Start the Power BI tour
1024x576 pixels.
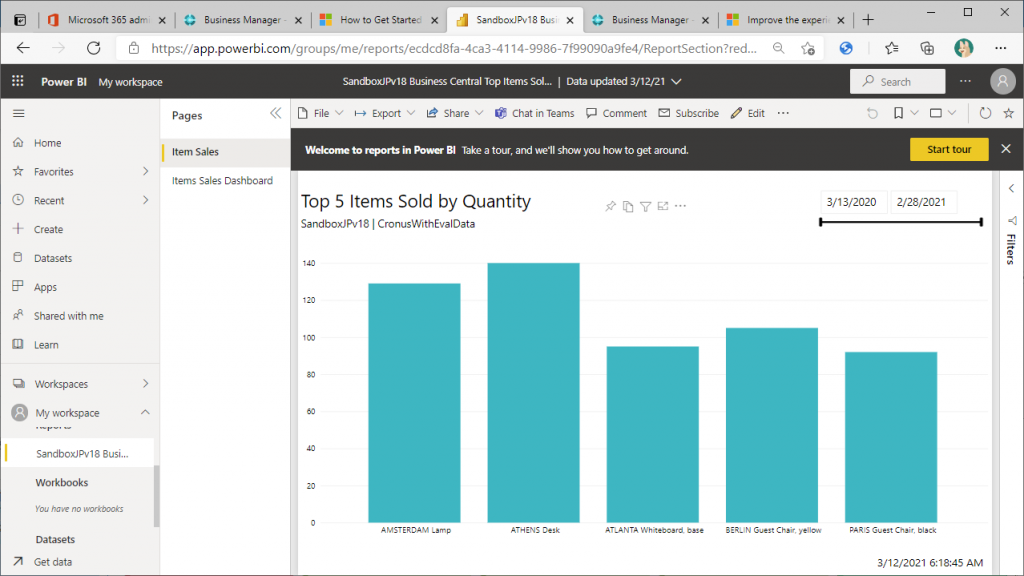[949, 150]
